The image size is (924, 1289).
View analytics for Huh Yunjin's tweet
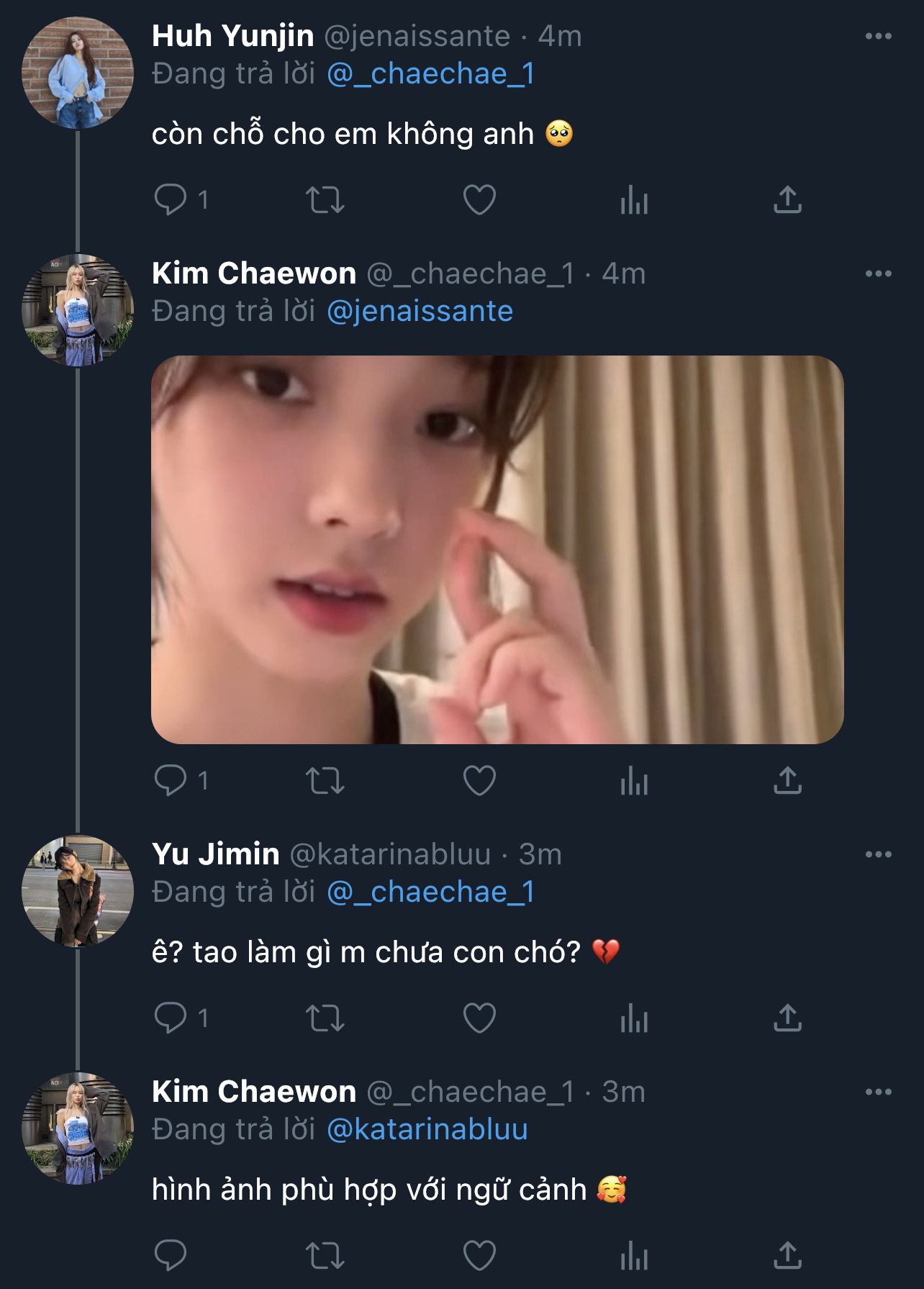[634, 200]
